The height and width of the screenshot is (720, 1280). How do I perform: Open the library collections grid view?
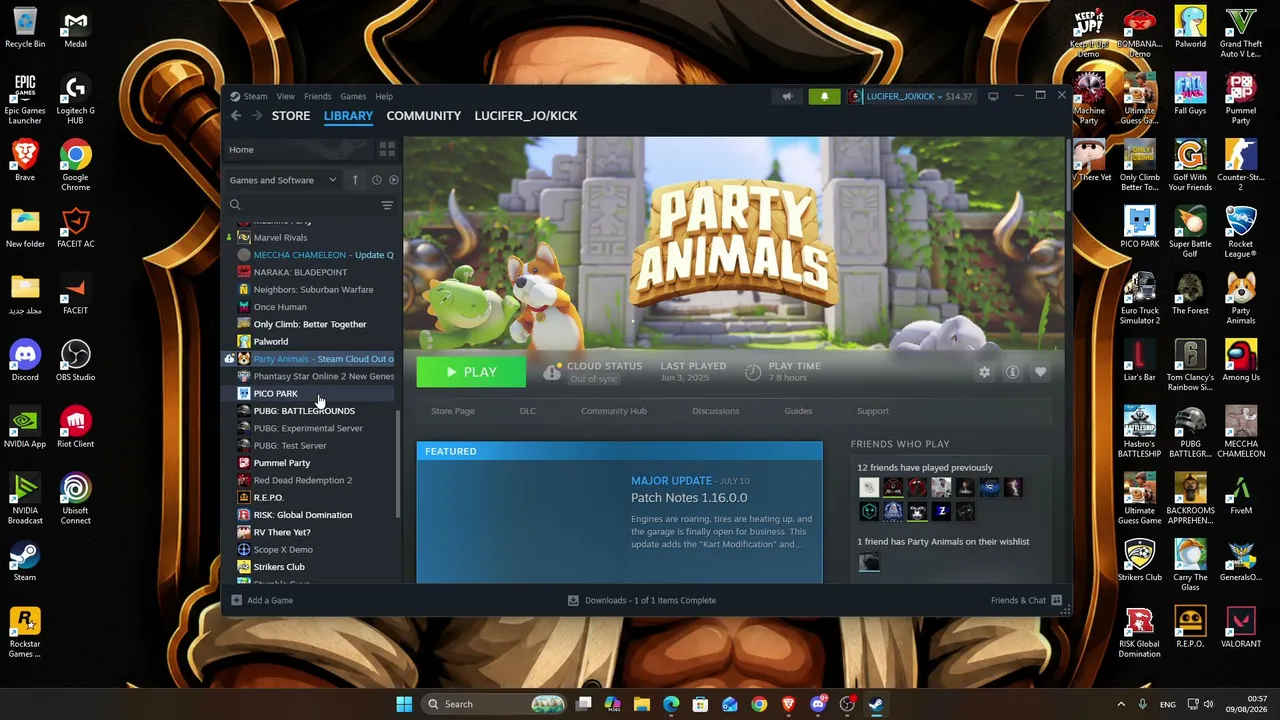pyautogui.click(x=387, y=149)
